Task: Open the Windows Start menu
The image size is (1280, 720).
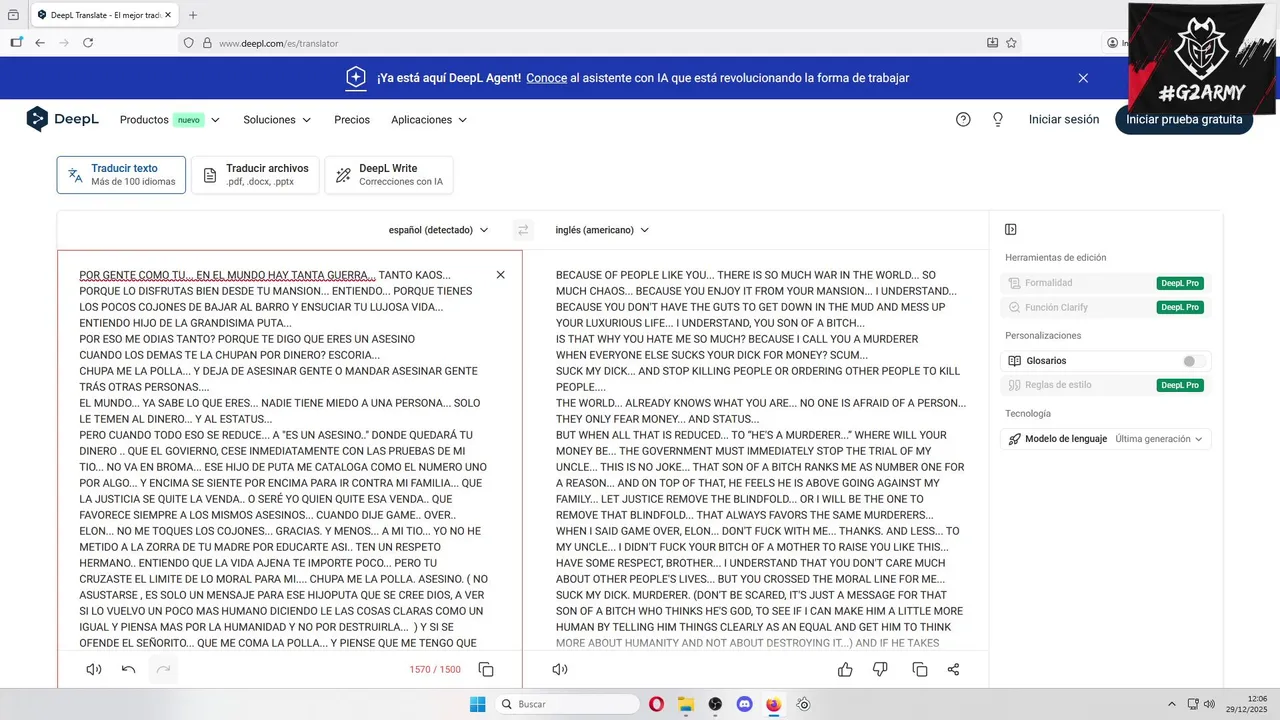Action: [478, 704]
